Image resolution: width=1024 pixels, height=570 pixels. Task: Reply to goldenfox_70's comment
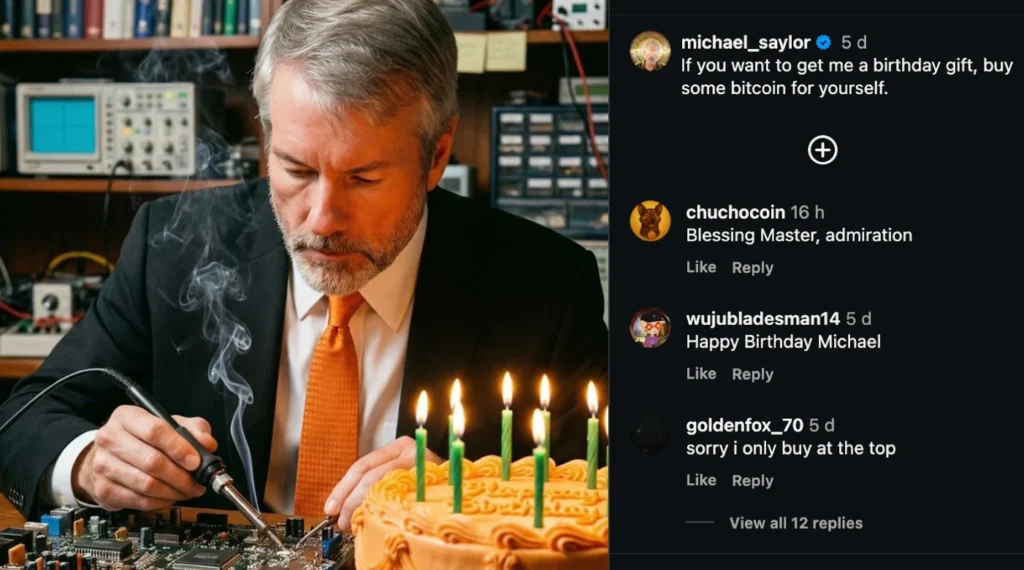[x=752, y=480]
